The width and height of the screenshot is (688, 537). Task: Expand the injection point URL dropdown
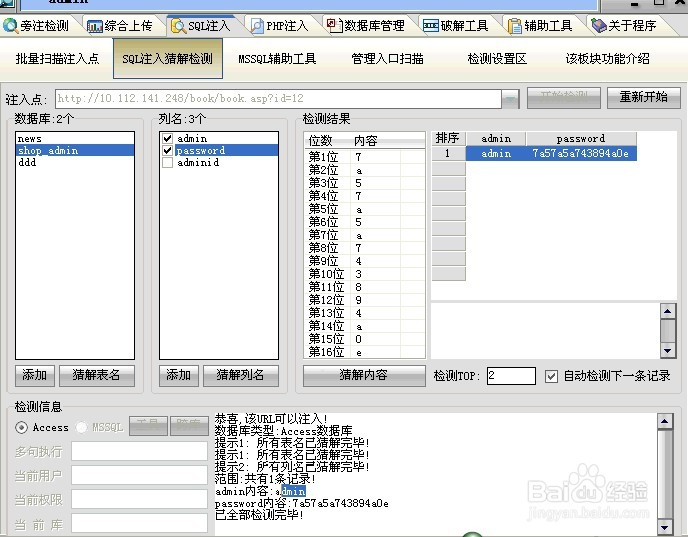[x=510, y=99]
